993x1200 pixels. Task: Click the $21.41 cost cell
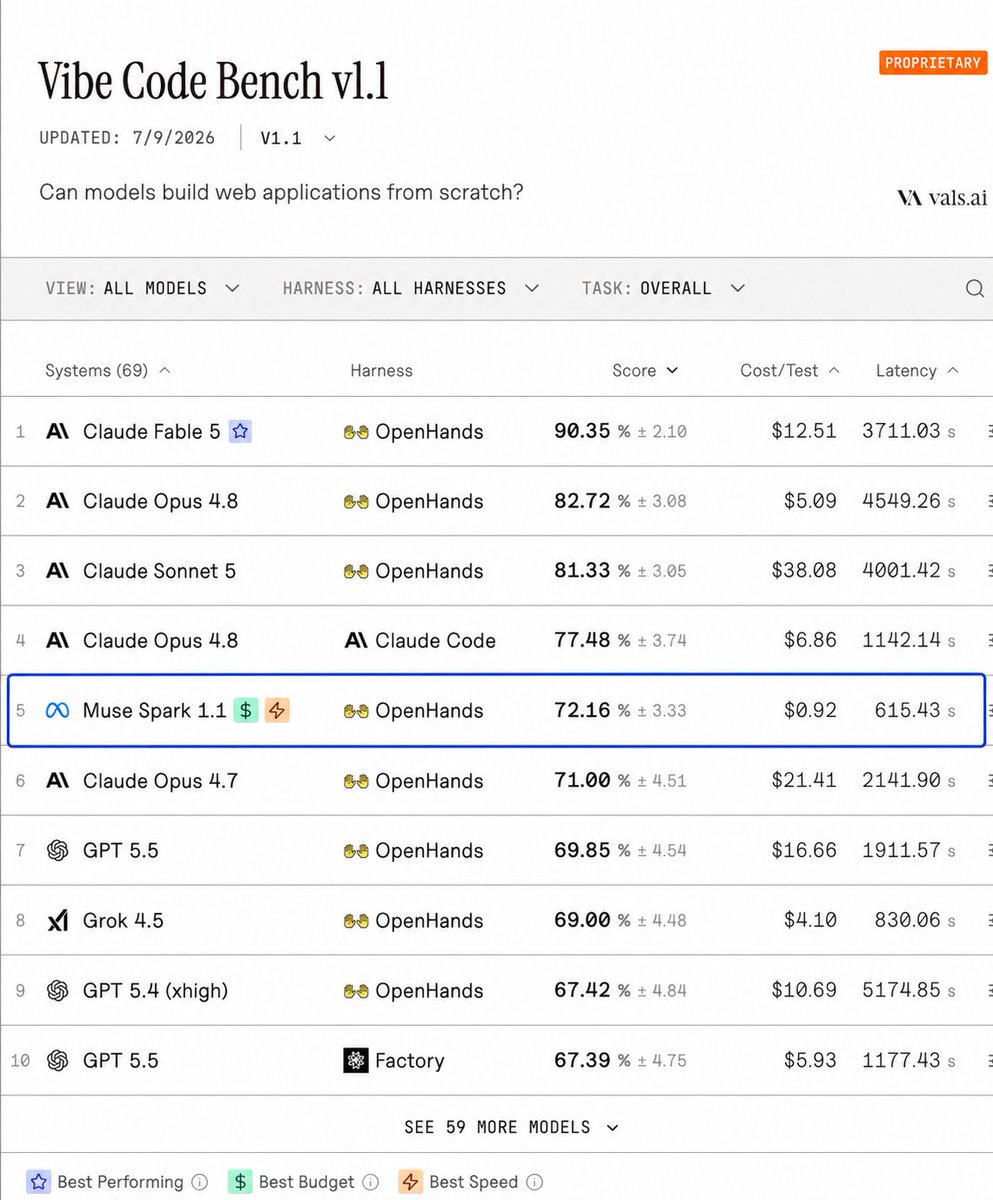pyautogui.click(x=804, y=781)
